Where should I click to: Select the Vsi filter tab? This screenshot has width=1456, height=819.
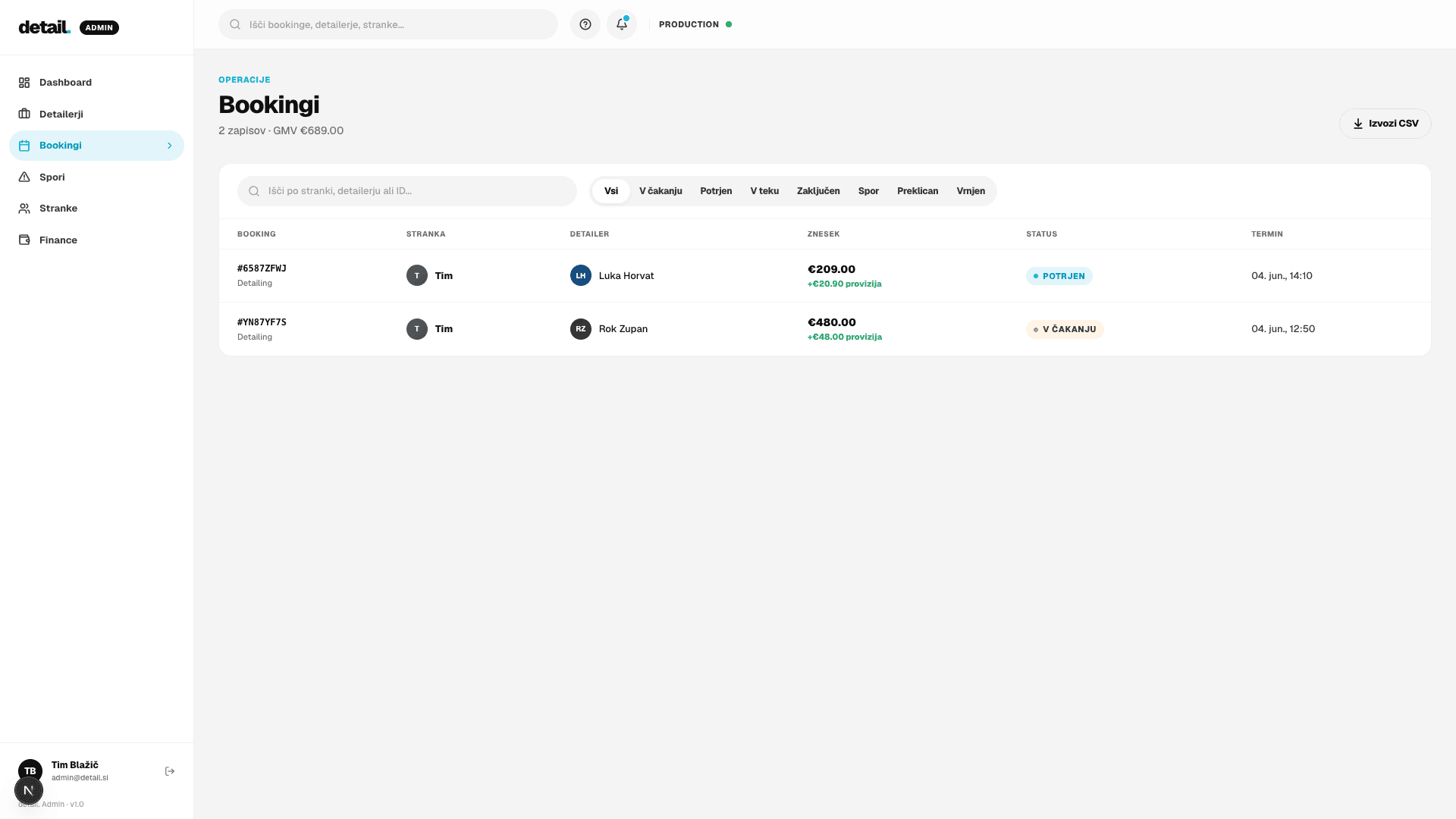[x=611, y=191]
